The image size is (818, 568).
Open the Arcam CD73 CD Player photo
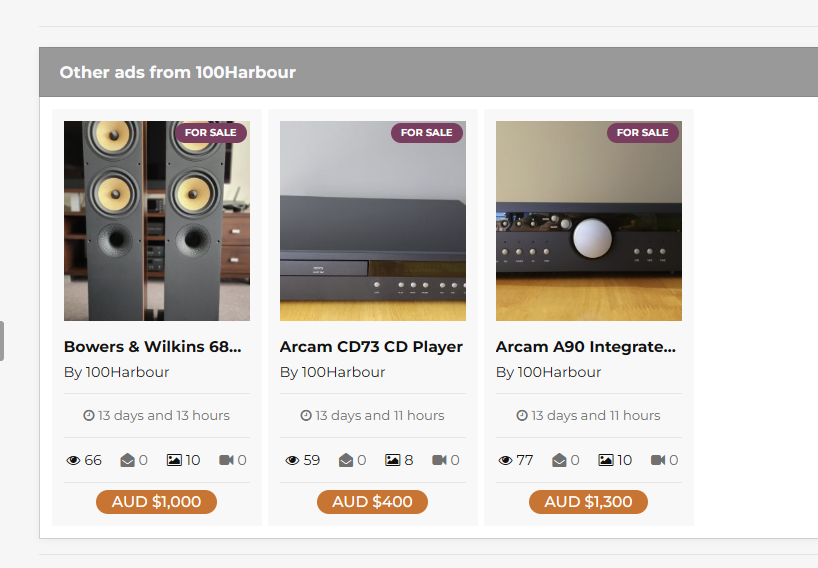point(373,221)
